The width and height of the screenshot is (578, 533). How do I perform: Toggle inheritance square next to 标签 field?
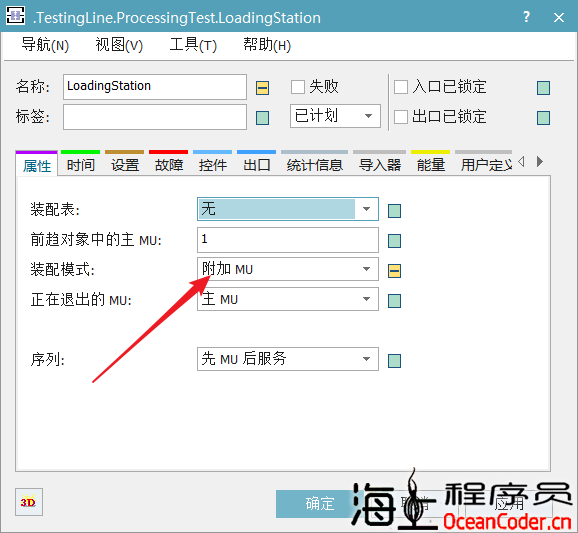[262, 118]
